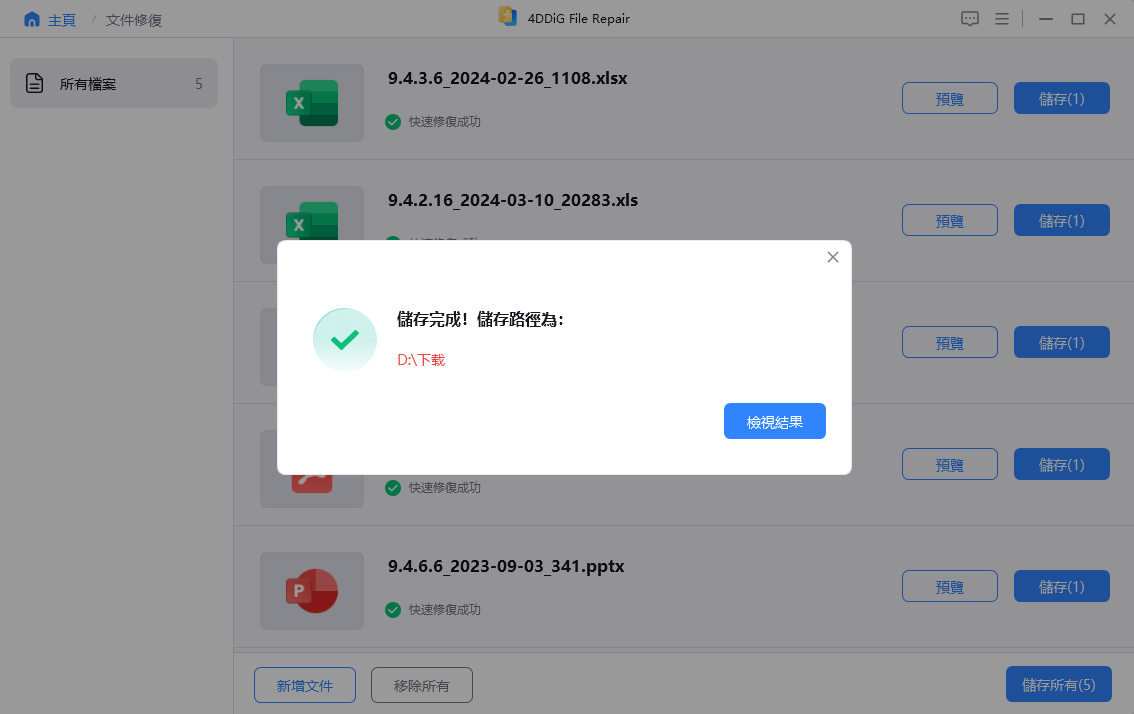Click the home icon beside 主頁
This screenshot has height=714, width=1134.
[x=32, y=20]
